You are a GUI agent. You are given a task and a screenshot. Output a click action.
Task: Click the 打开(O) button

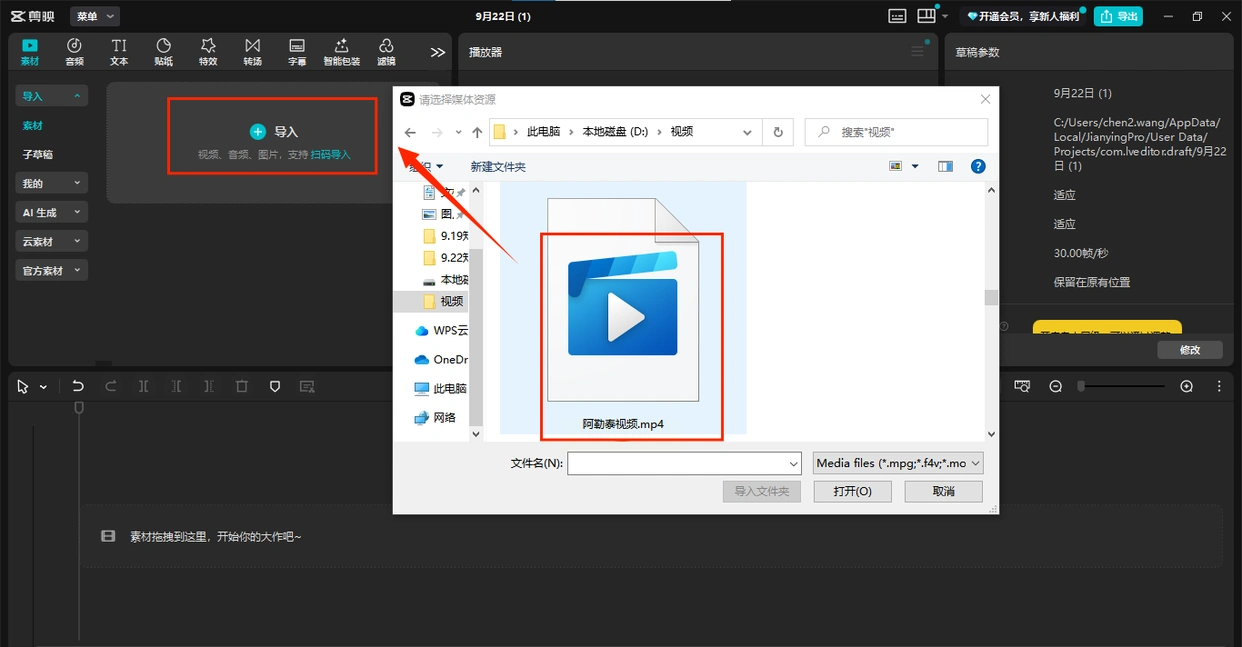[852, 491]
